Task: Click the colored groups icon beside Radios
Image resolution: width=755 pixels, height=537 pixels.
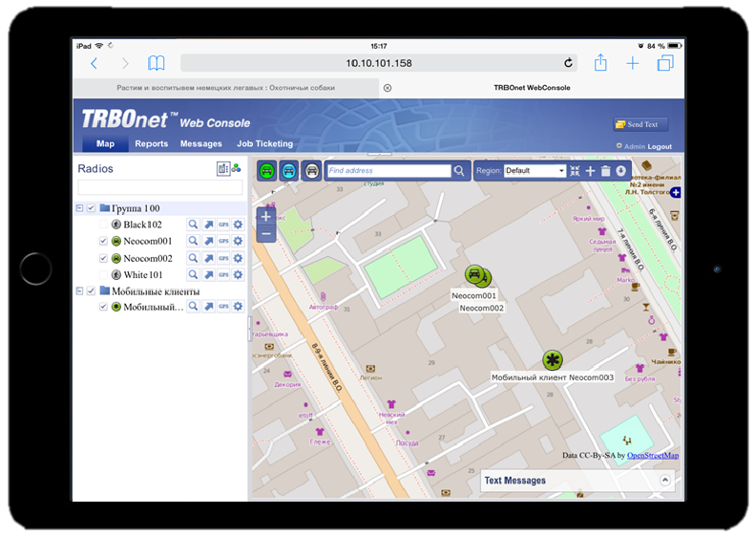Action: (x=236, y=168)
